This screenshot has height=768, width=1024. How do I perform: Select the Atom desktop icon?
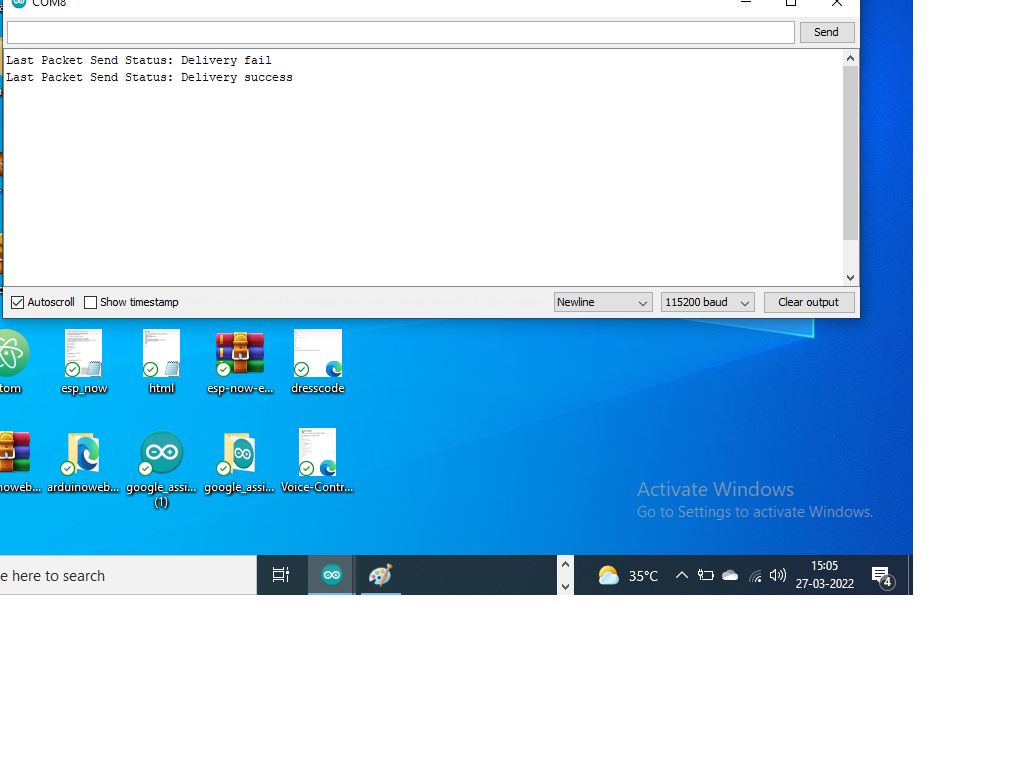click(12, 362)
